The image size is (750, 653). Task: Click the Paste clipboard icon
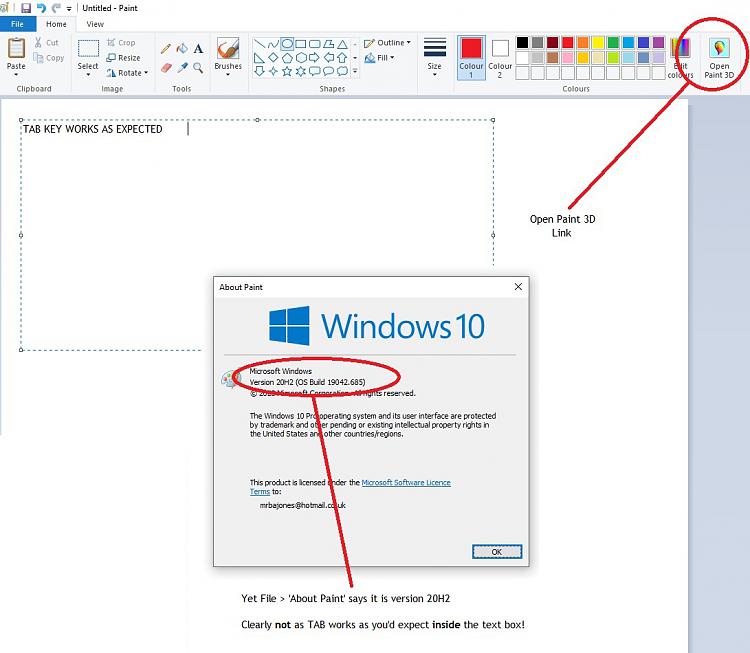[16, 48]
